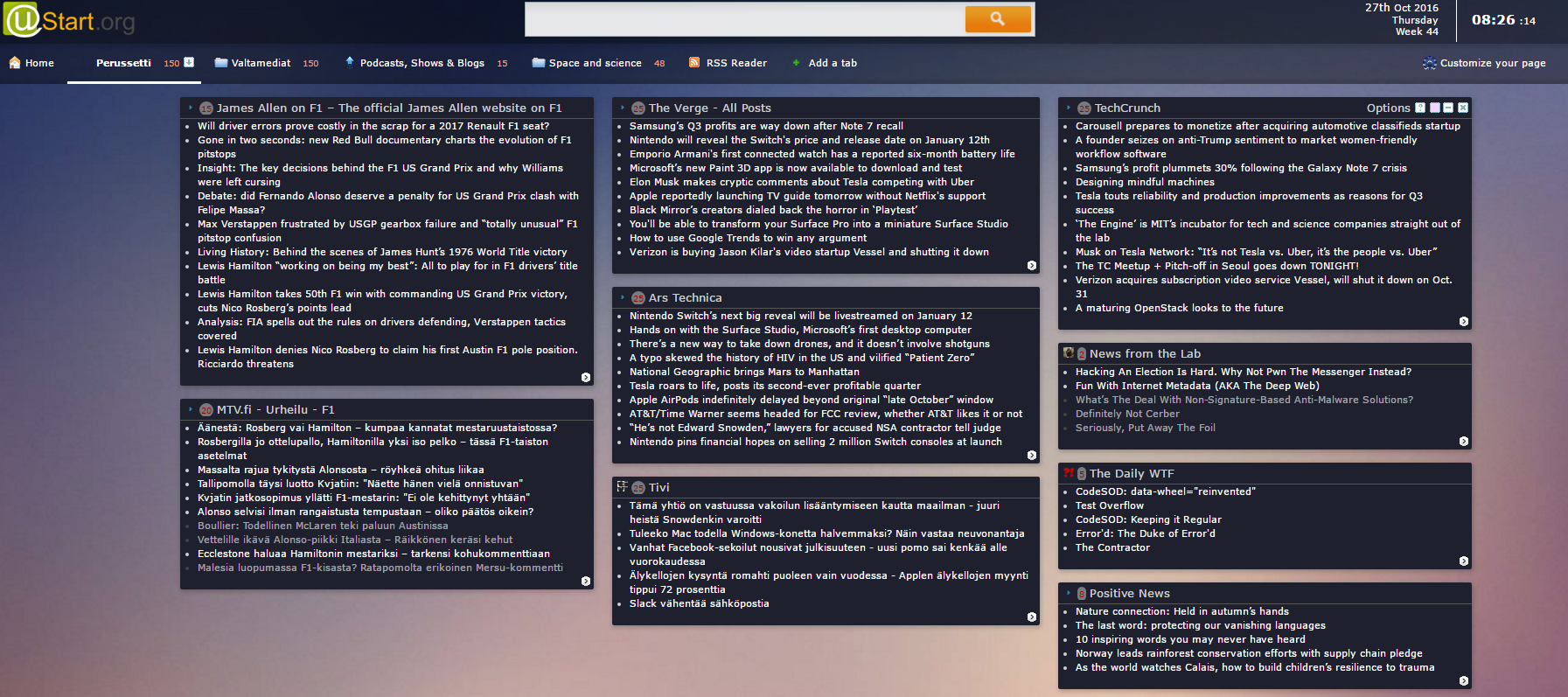Click the uStart.org logo
Screen dimensions: 1568x697
point(69,20)
